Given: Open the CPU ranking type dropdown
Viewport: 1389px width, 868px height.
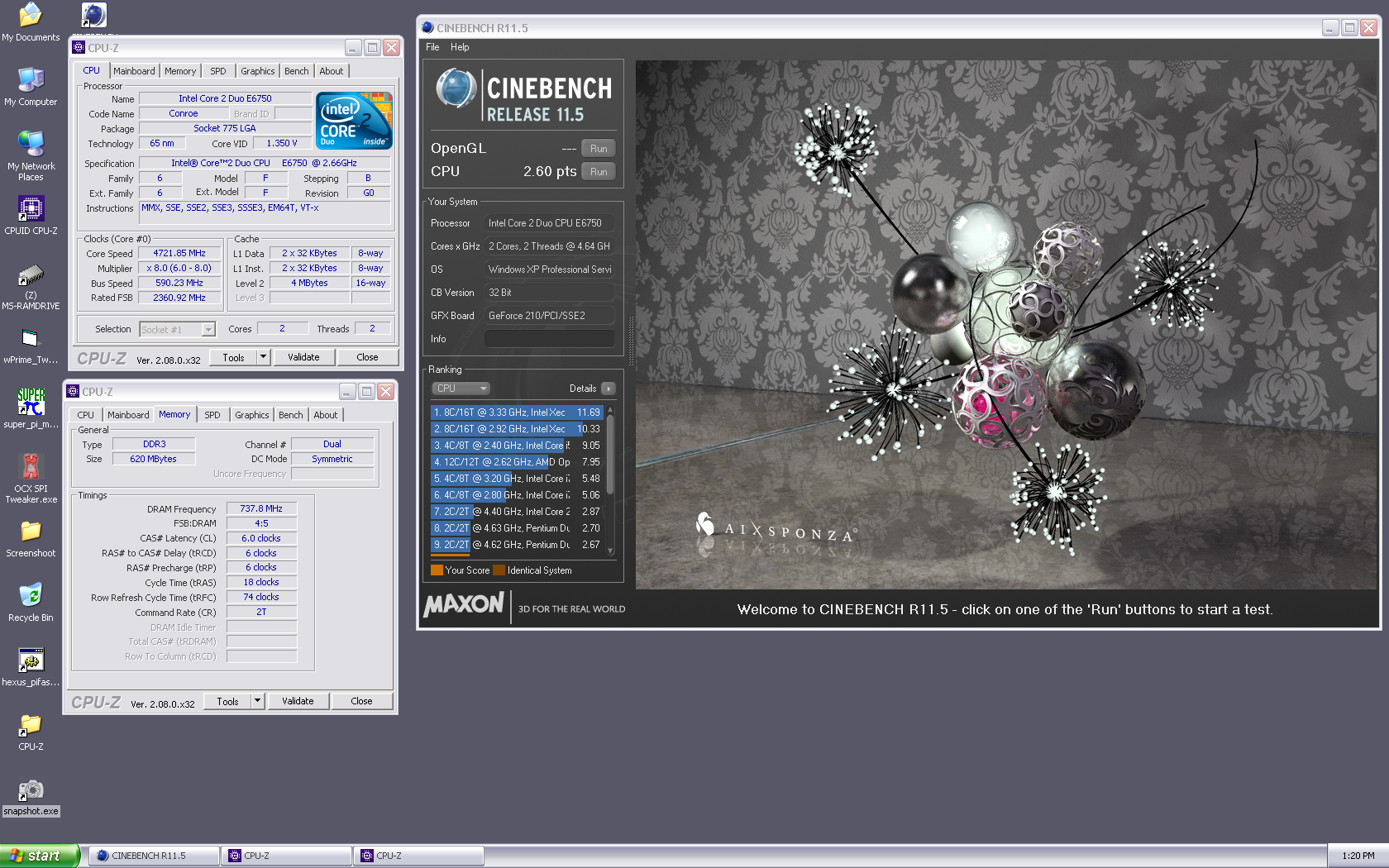Looking at the screenshot, I should coord(461,389).
